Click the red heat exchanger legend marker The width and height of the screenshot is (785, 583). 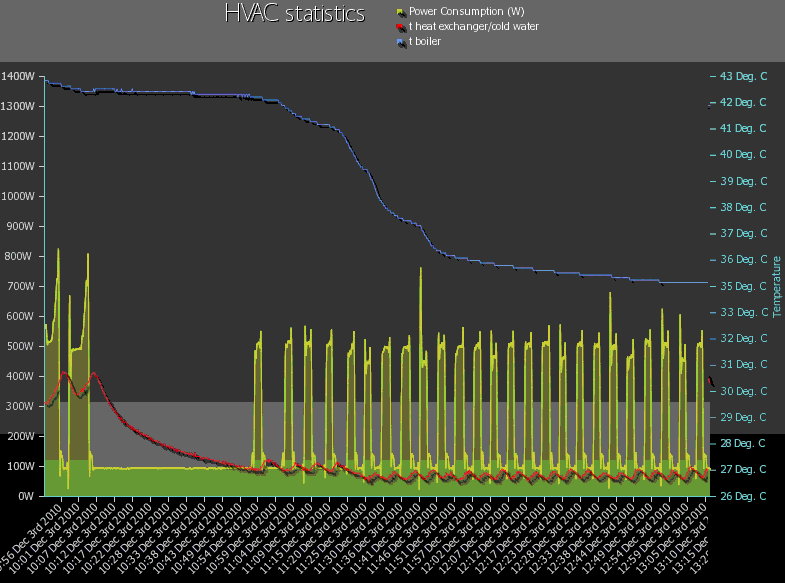pyautogui.click(x=400, y=27)
